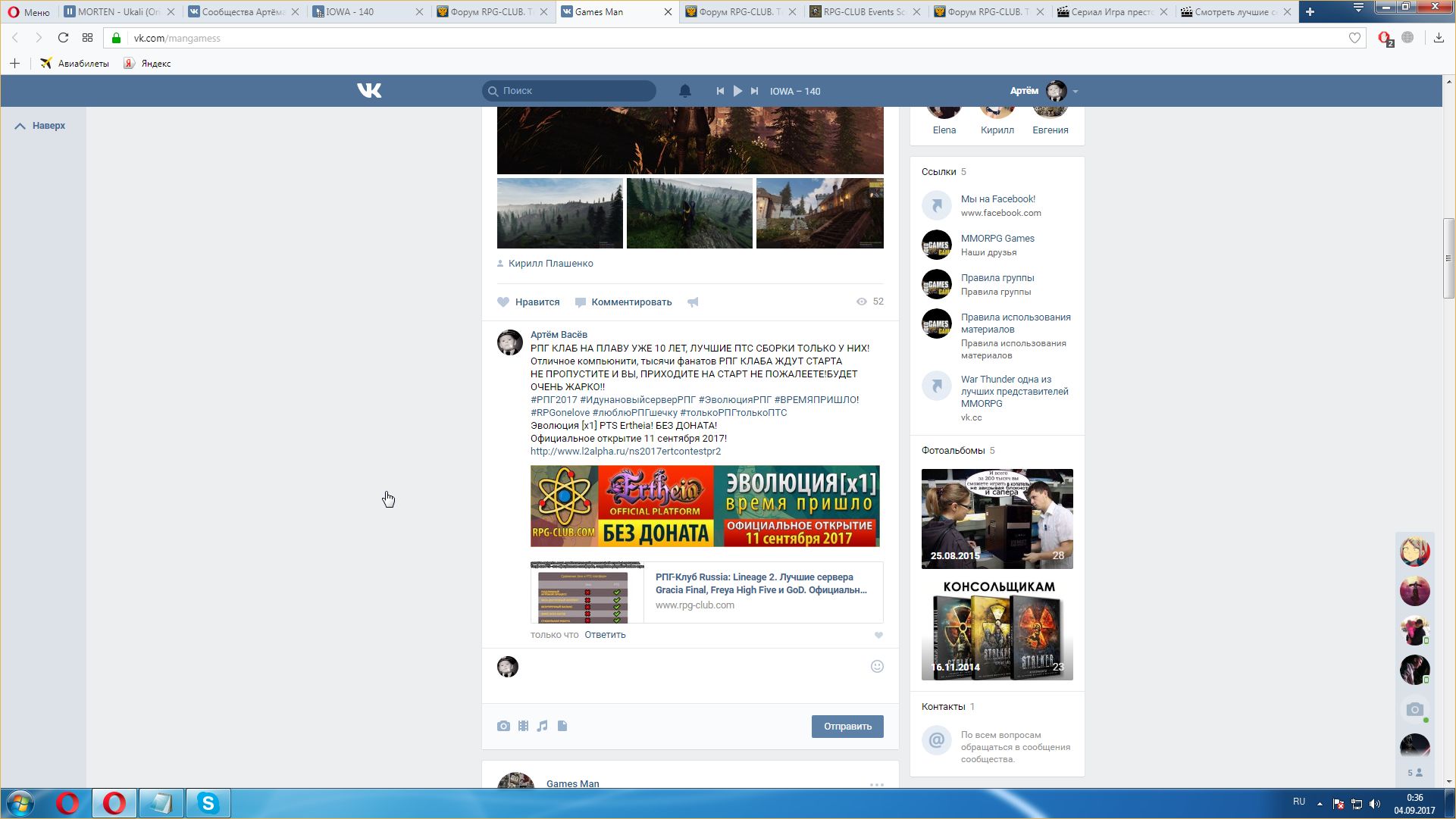This screenshot has width=1456, height=819.
Task: Open the Эволюция x1 banner image
Action: click(x=705, y=506)
